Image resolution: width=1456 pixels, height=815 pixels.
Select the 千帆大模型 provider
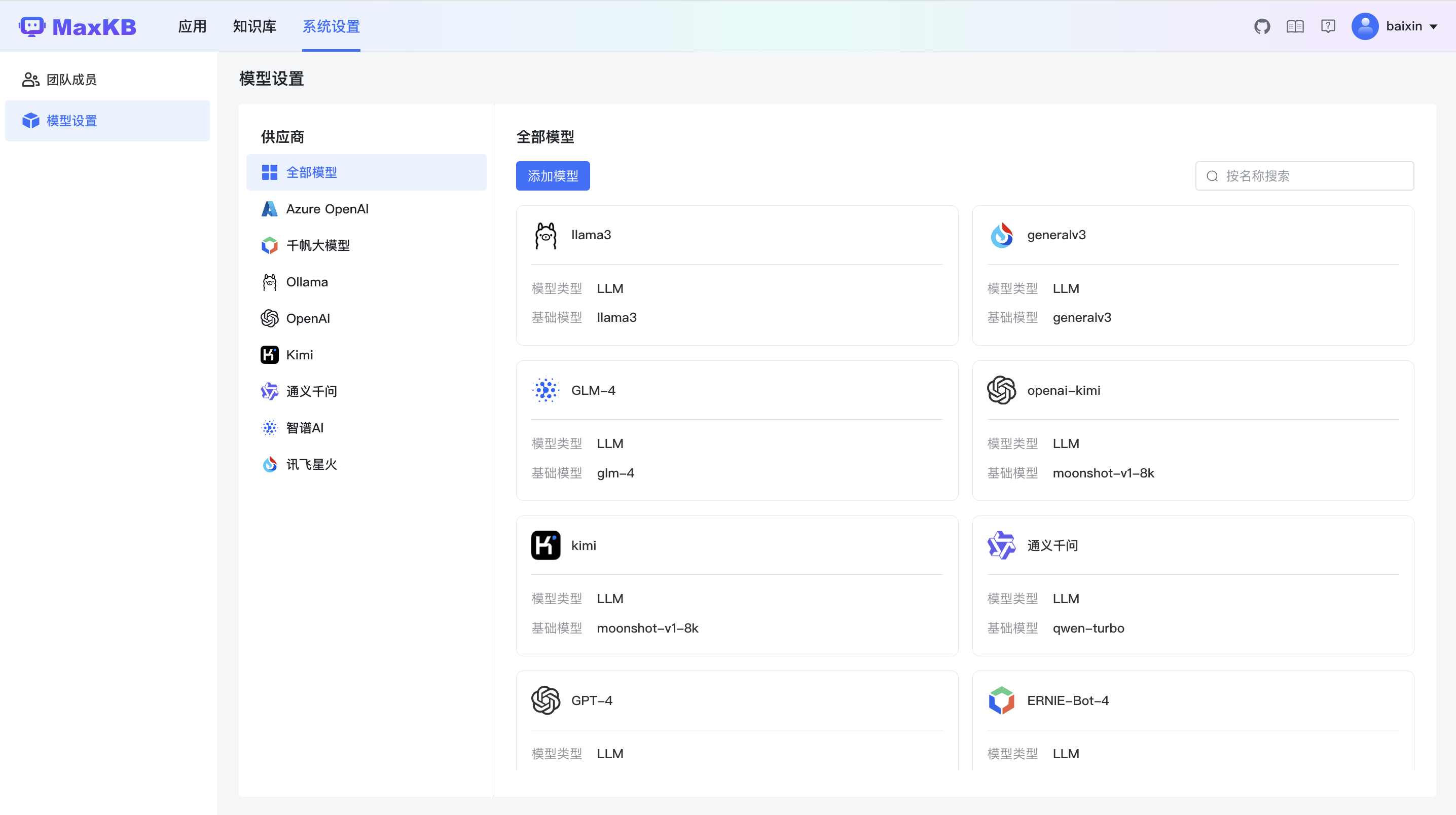[317, 245]
